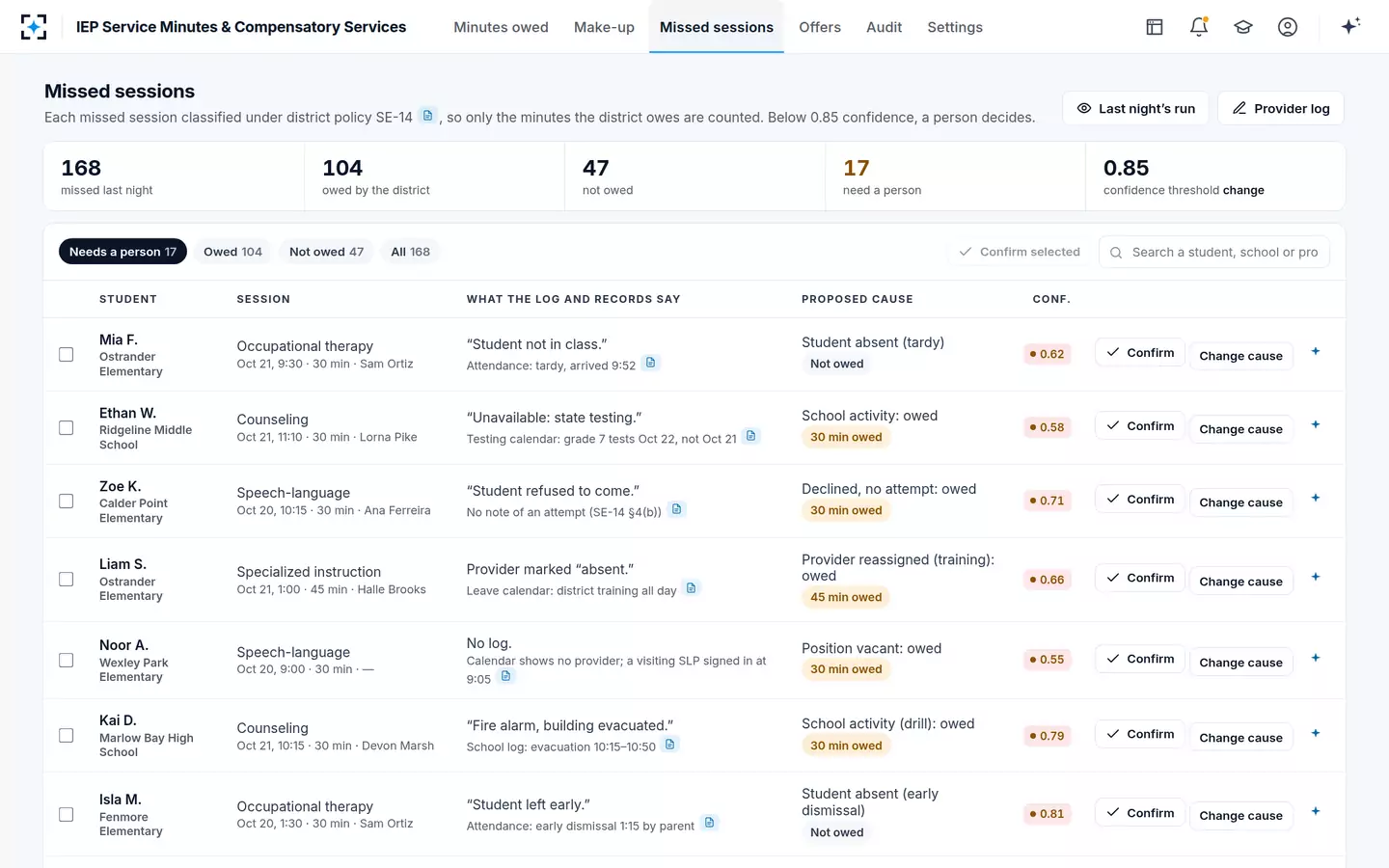Open Change cause for Noor A.

click(x=1240, y=663)
